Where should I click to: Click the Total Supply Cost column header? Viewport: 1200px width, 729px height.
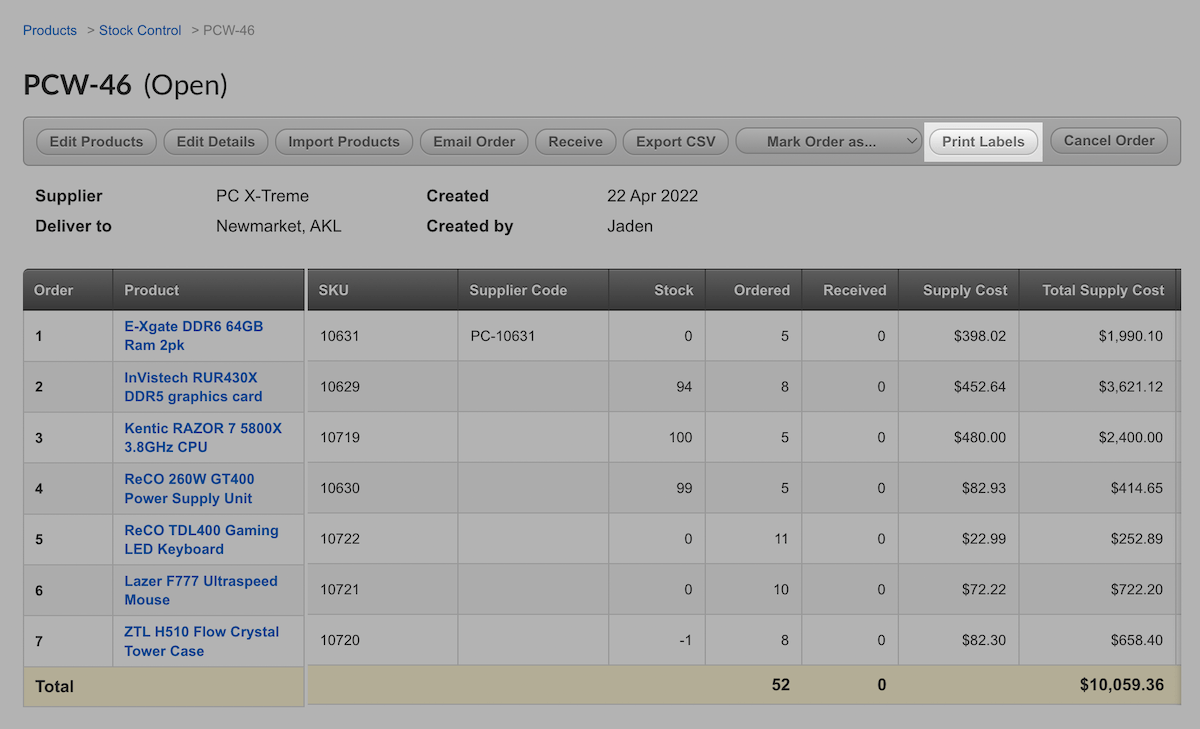1103,290
